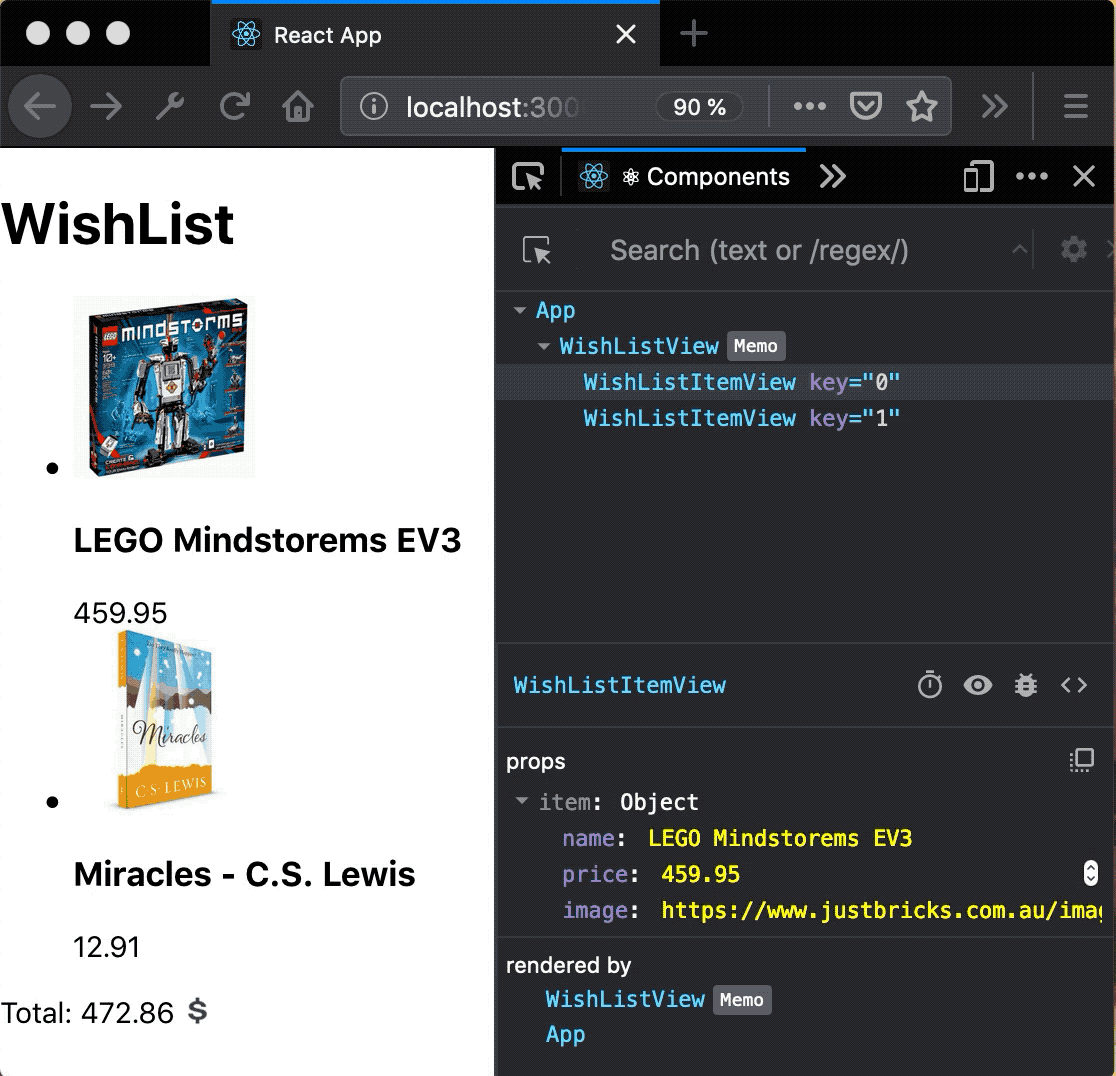Select WishListItemView key="0" row
The width and height of the screenshot is (1116, 1076).
tap(805, 382)
